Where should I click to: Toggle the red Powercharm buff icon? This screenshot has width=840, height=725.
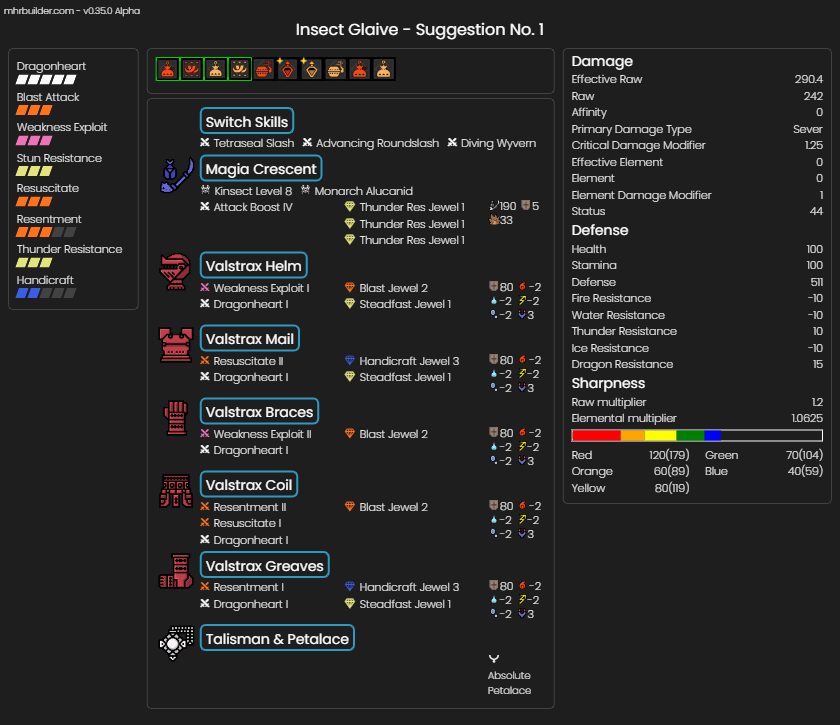point(168,69)
